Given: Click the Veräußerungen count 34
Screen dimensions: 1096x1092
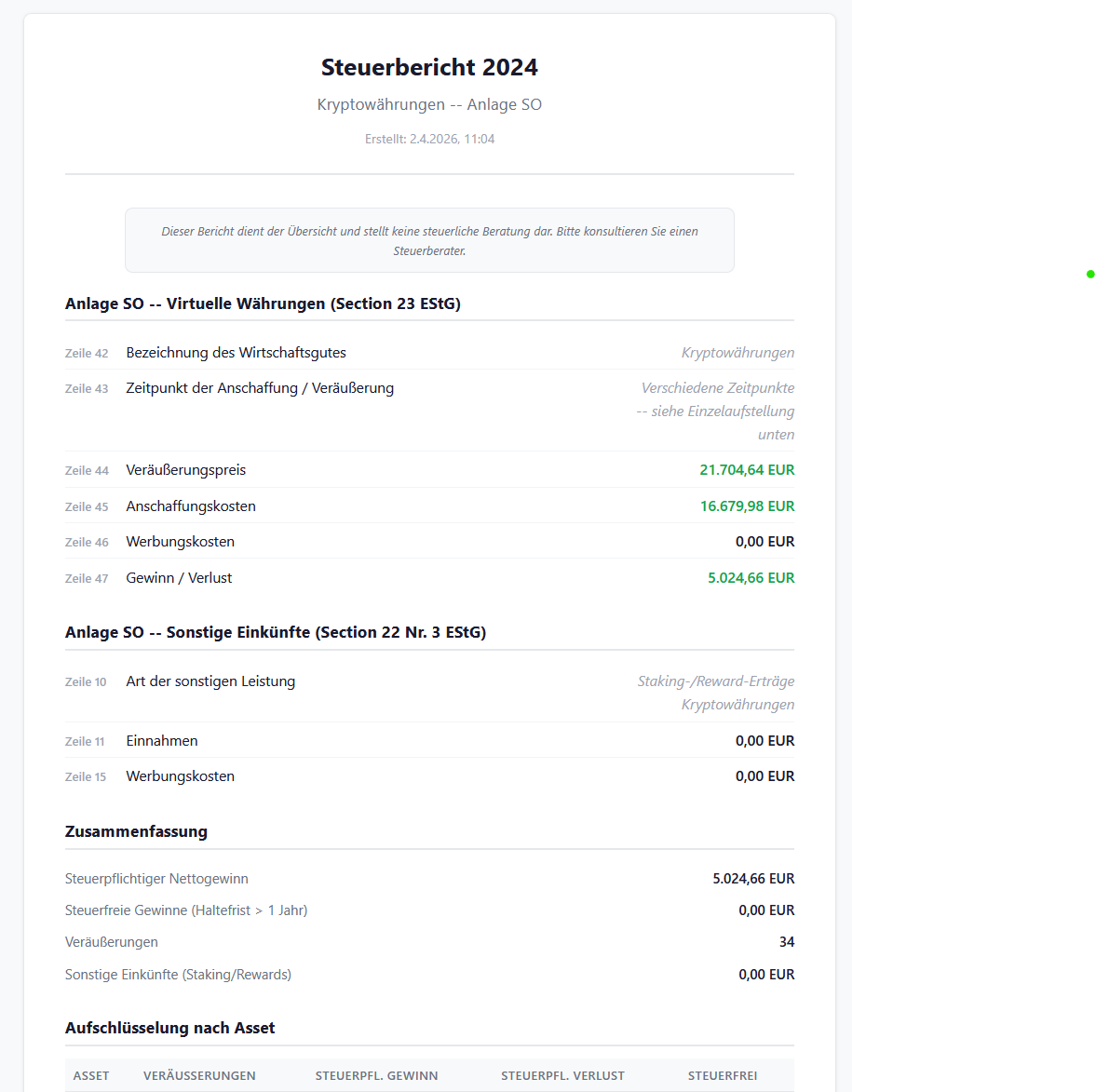Looking at the screenshot, I should [786, 942].
